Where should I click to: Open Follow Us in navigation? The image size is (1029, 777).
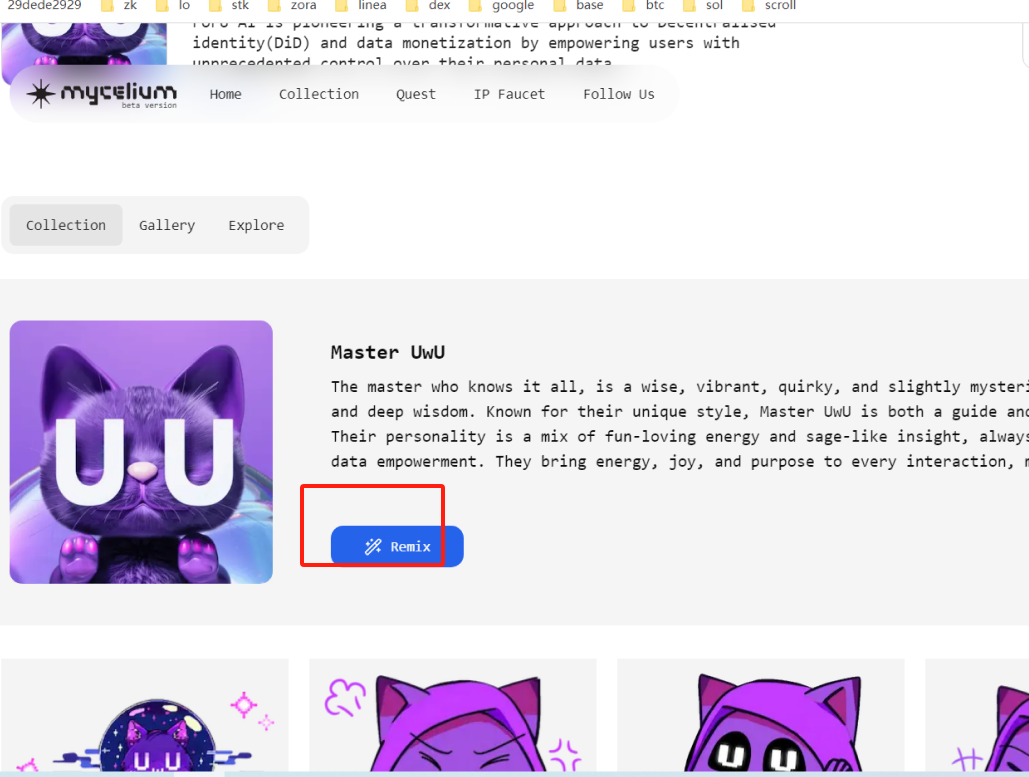coord(619,94)
